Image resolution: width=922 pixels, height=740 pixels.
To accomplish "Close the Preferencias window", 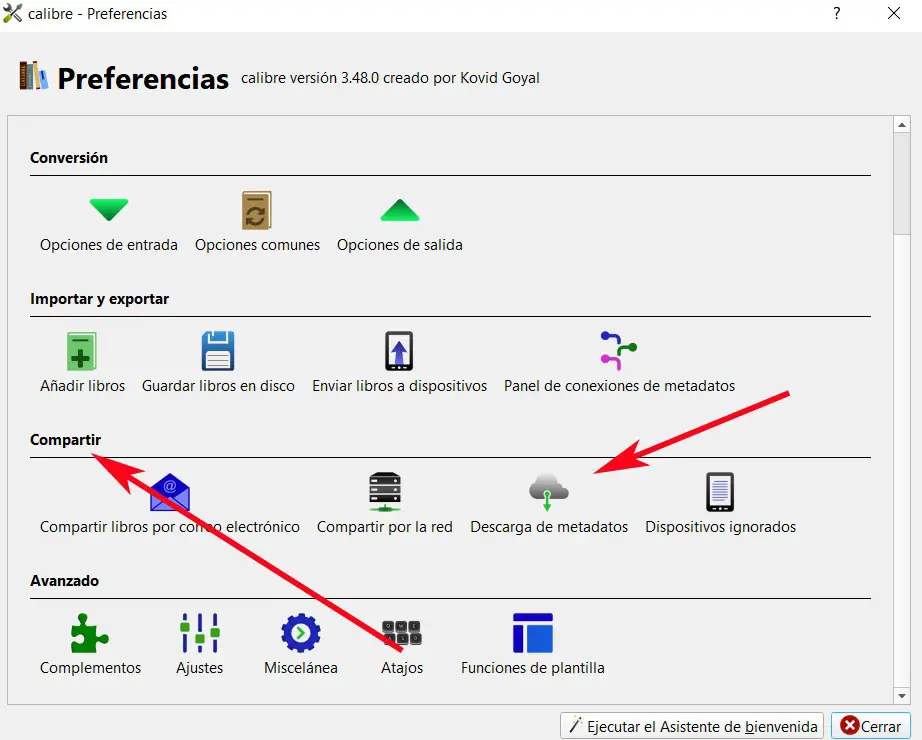I will click(x=894, y=14).
